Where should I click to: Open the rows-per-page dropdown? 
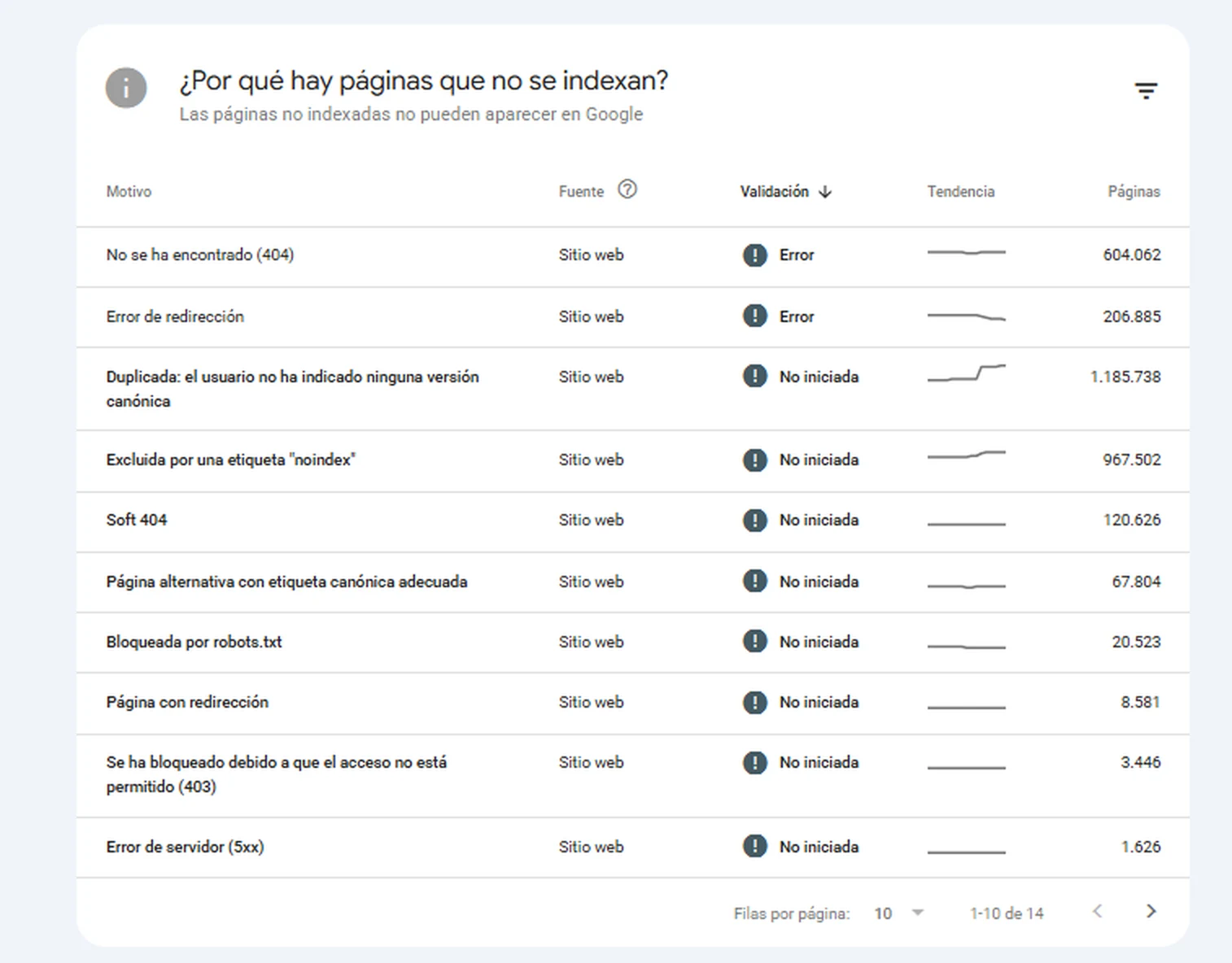[x=900, y=913]
